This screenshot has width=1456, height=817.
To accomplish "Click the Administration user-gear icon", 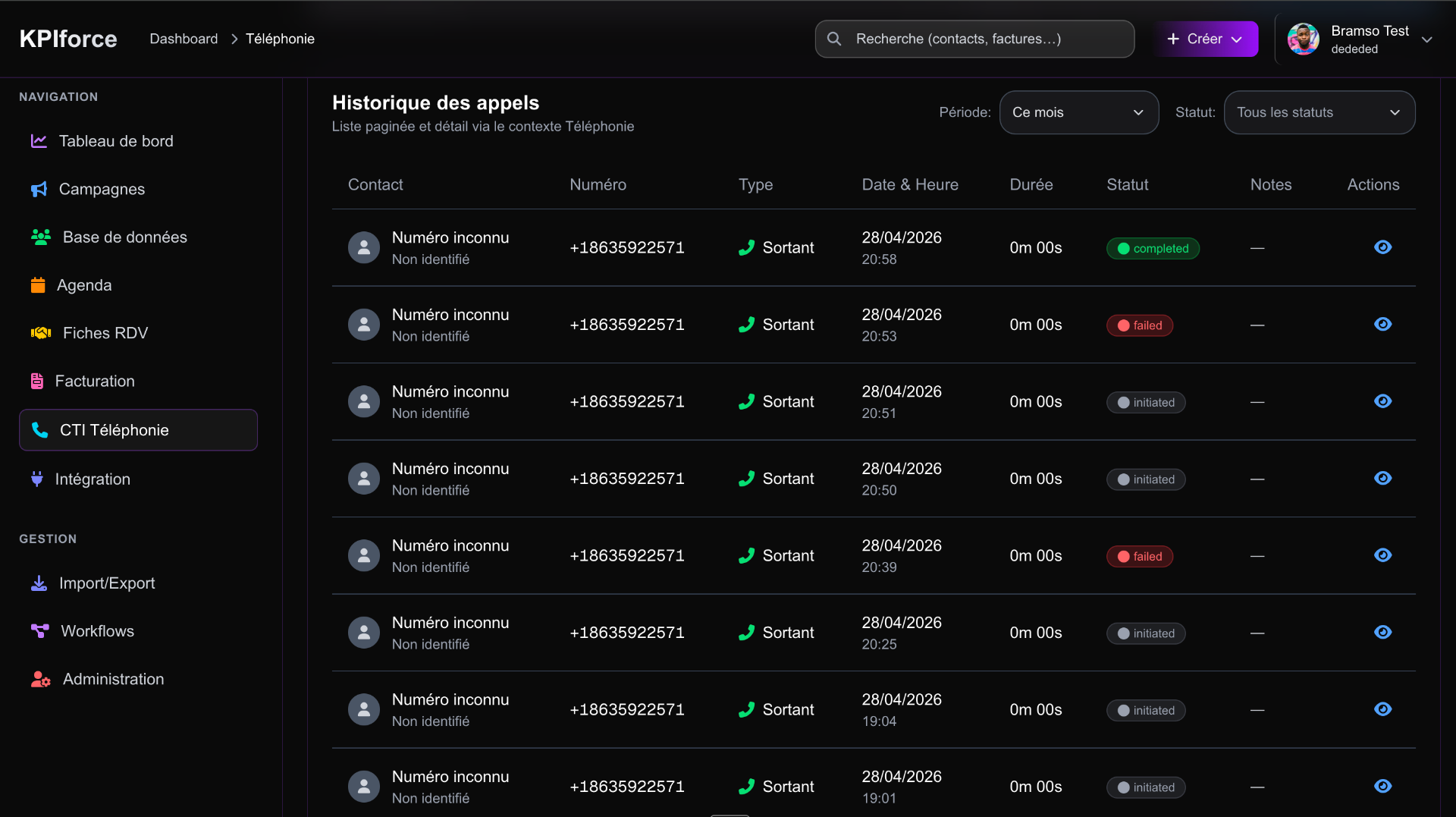I will (x=41, y=679).
